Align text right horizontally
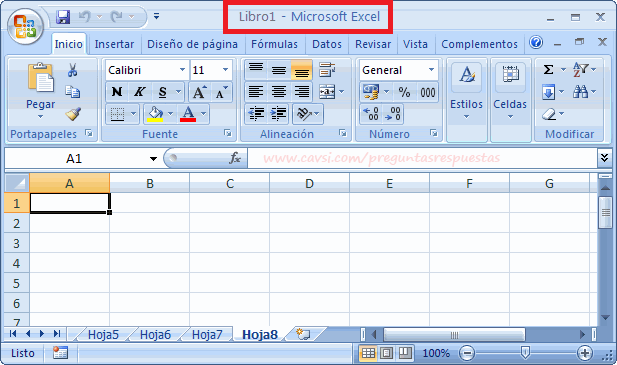Screen dimensions: 617x365 click(301, 92)
